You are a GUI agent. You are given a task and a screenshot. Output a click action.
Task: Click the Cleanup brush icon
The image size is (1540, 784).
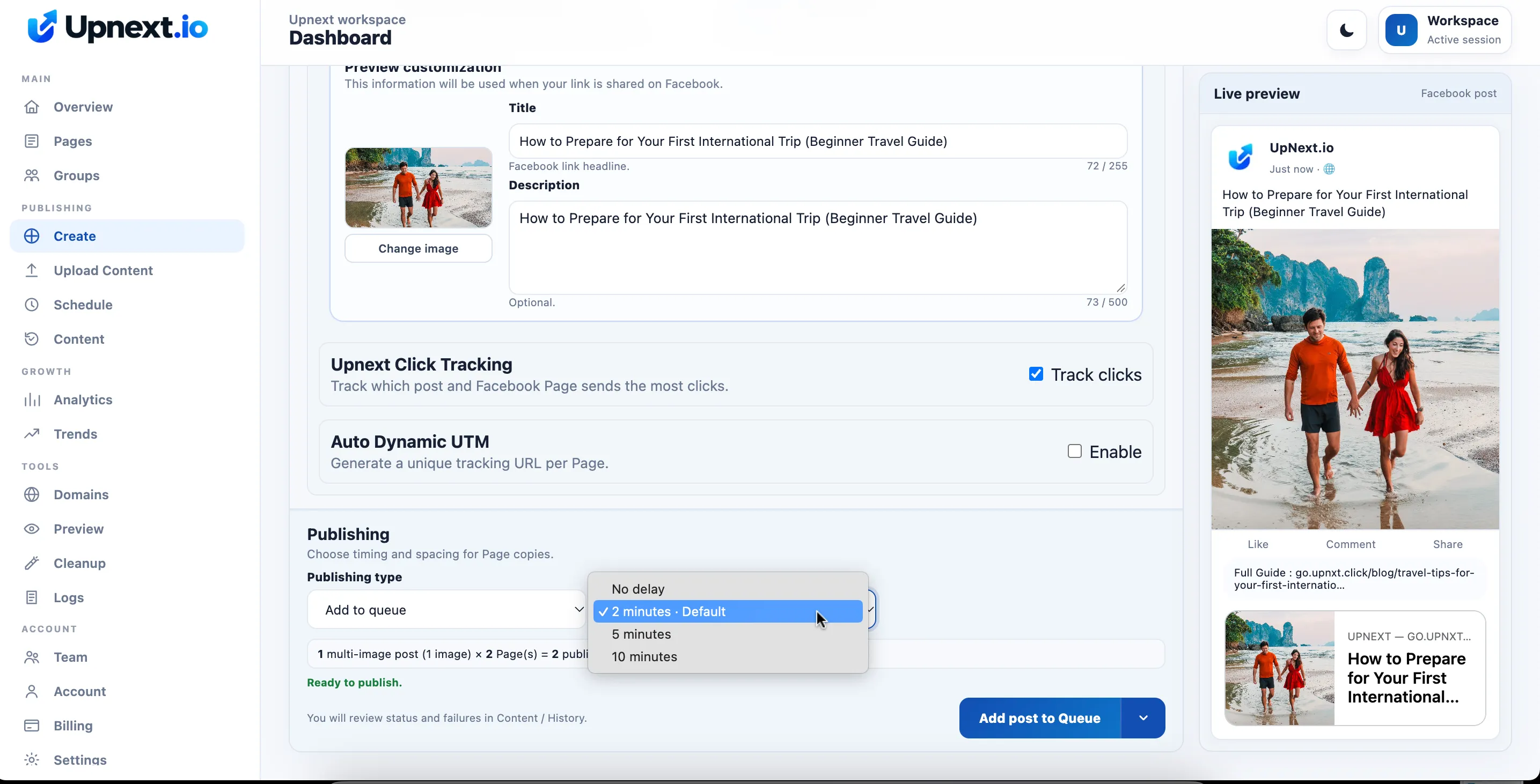point(32,563)
